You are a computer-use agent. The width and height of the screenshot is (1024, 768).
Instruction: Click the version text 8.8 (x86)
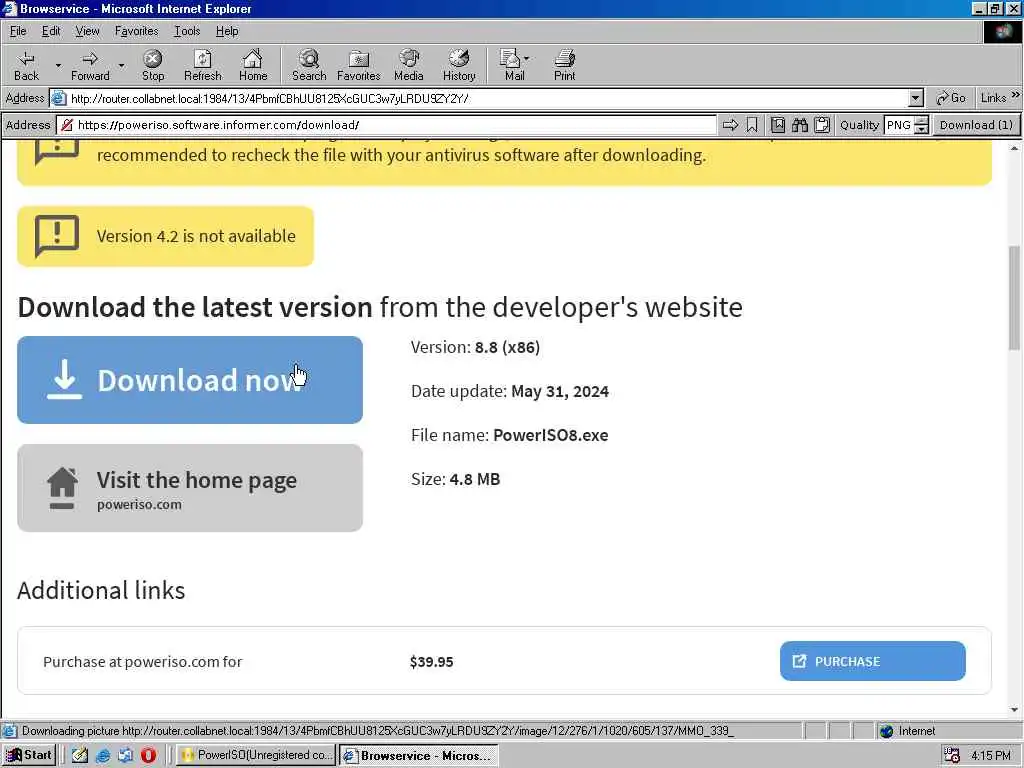507,347
